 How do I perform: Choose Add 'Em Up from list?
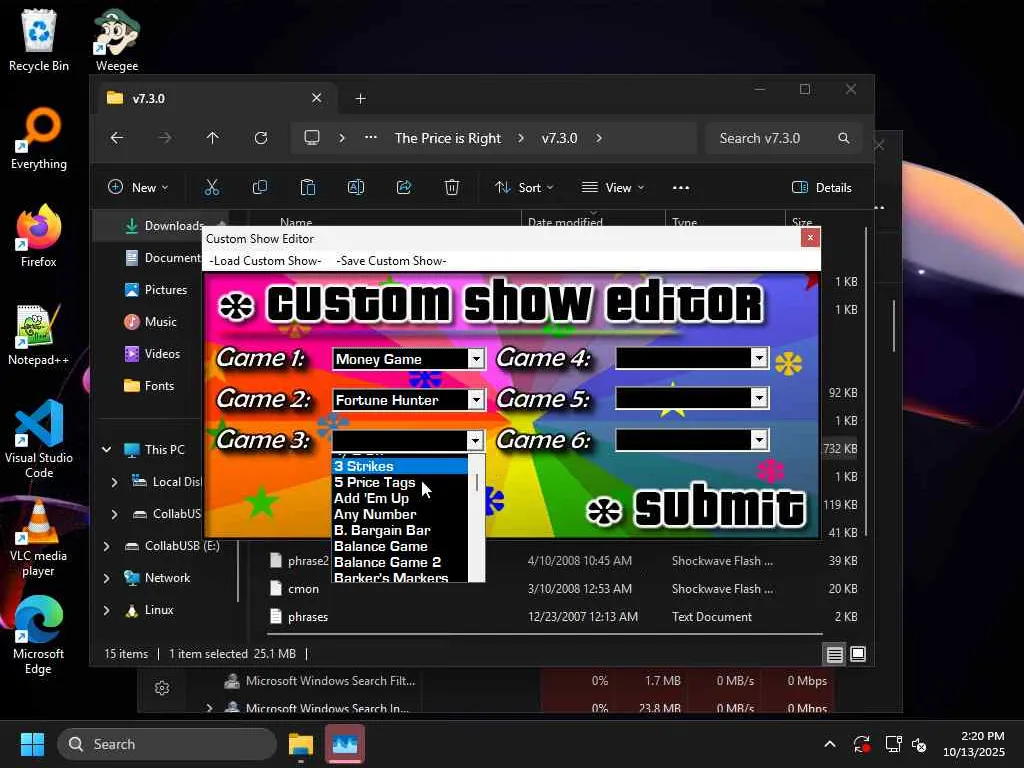pos(400,498)
